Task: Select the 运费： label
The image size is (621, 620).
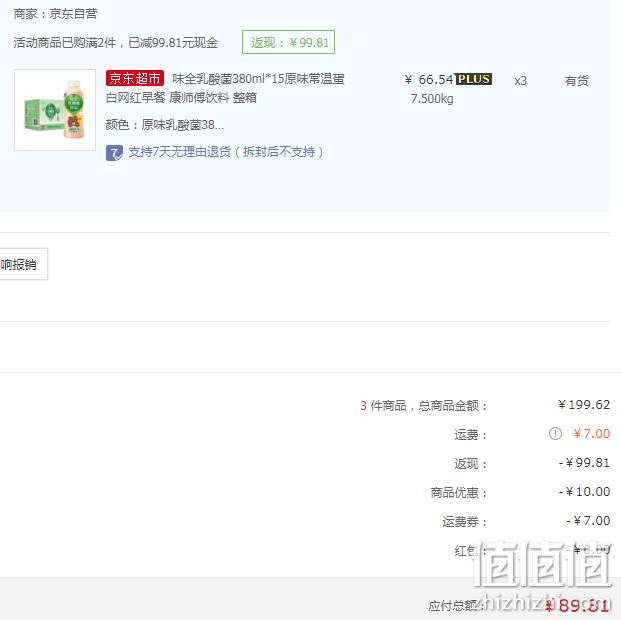Action: [x=471, y=435]
